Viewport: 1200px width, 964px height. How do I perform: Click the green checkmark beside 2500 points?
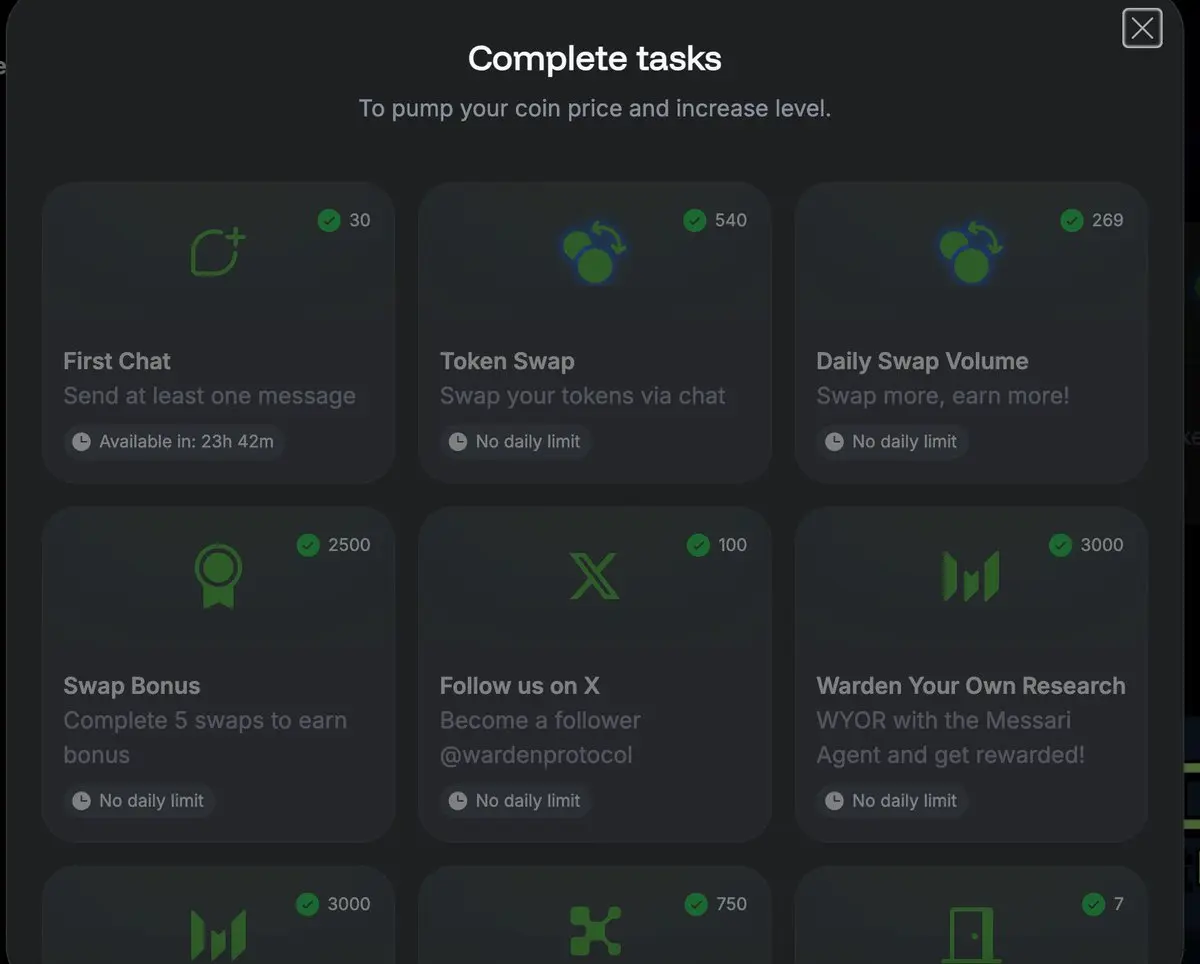click(x=308, y=545)
